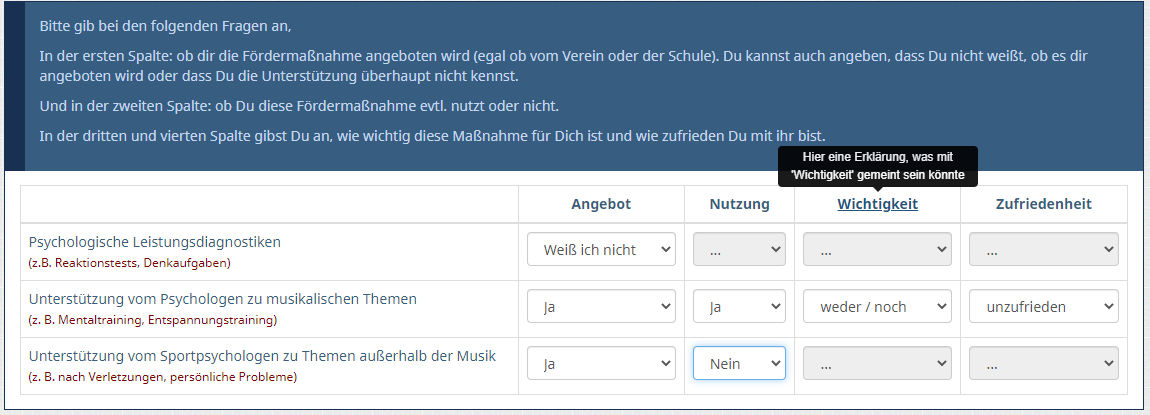The width and height of the screenshot is (1150, 415).
Task: Open Angebot dropdown for Sportpsychologen row
Action: [601, 364]
